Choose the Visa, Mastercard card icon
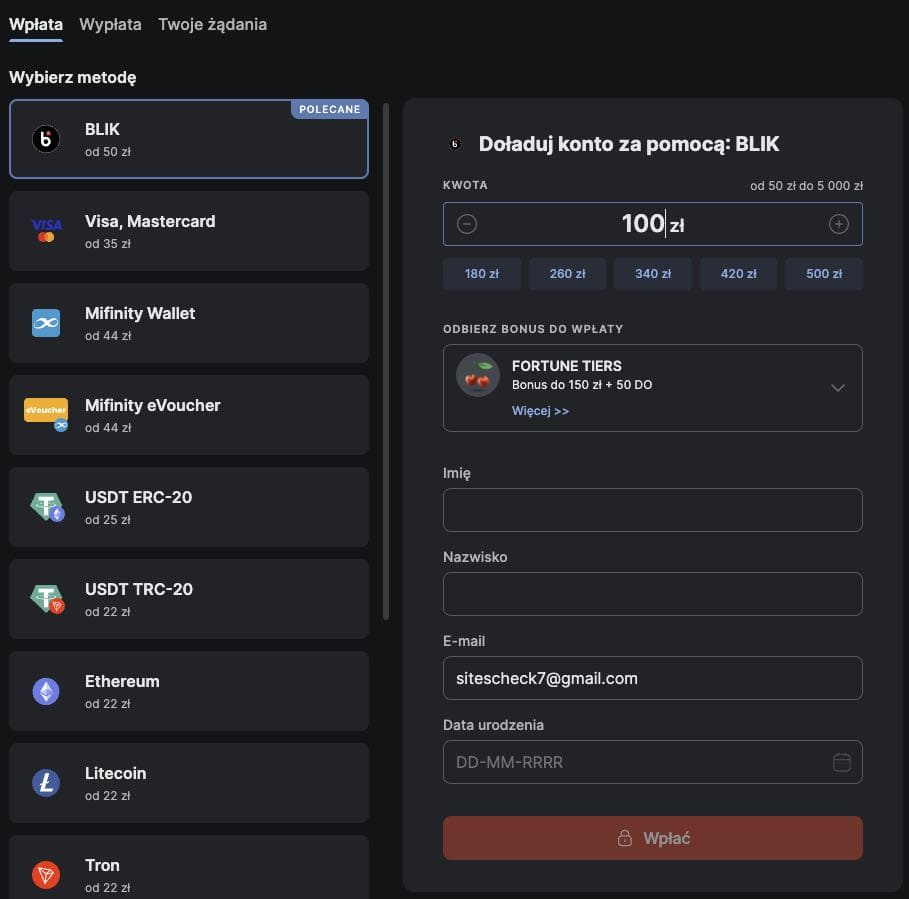 [x=46, y=231]
